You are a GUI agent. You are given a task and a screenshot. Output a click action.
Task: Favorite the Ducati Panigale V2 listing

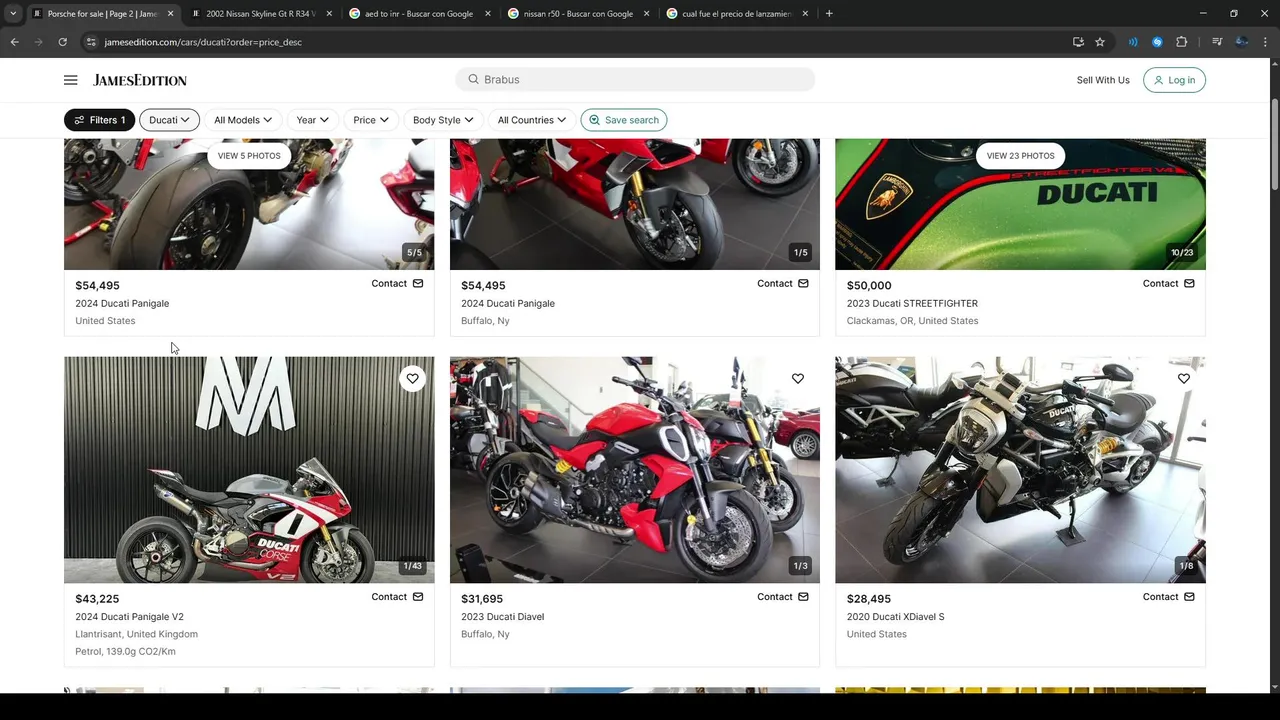point(412,378)
